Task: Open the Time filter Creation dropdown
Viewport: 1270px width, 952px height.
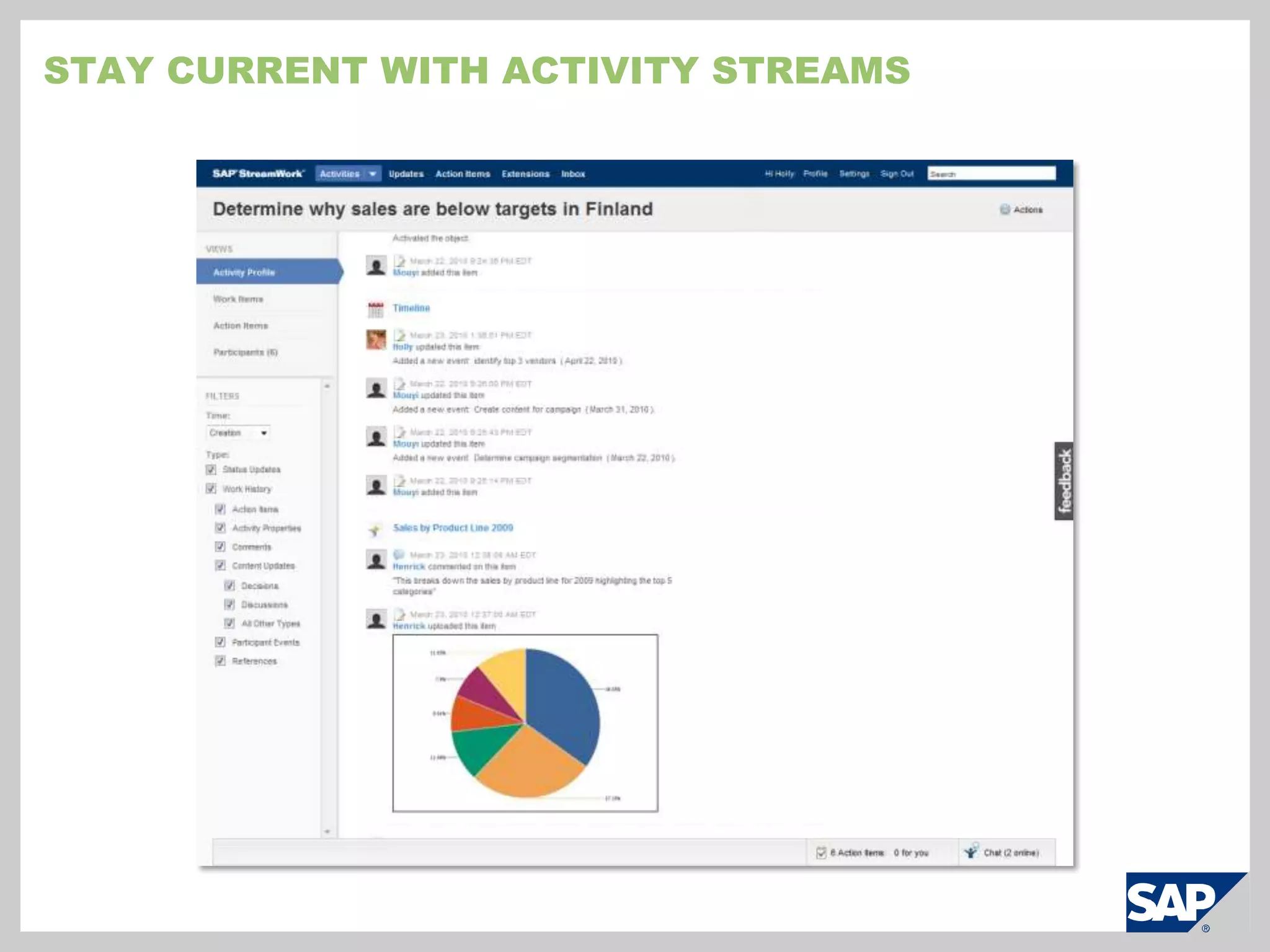Action: point(238,433)
